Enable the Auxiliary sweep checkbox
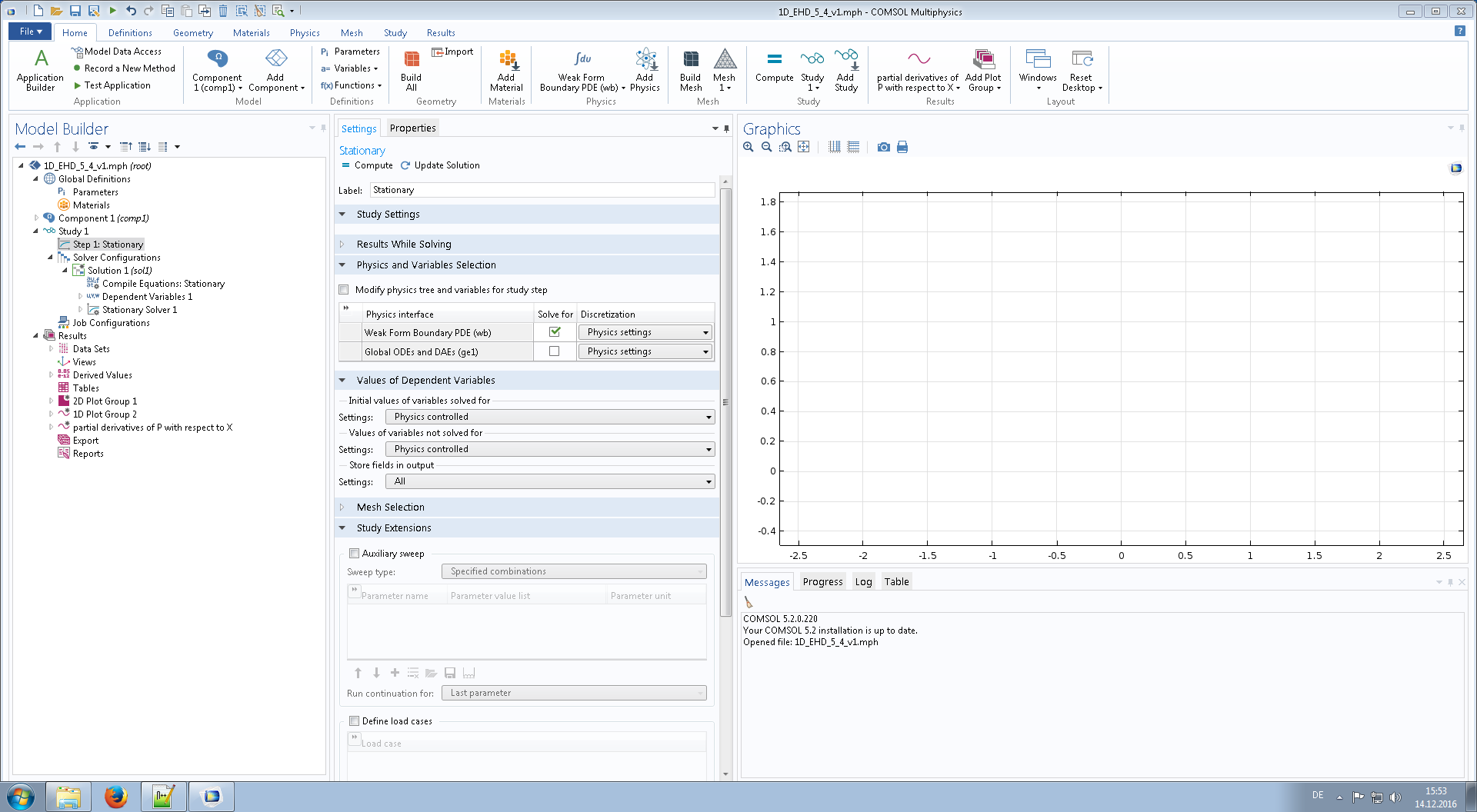The width and height of the screenshot is (1477, 812). (x=355, y=554)
